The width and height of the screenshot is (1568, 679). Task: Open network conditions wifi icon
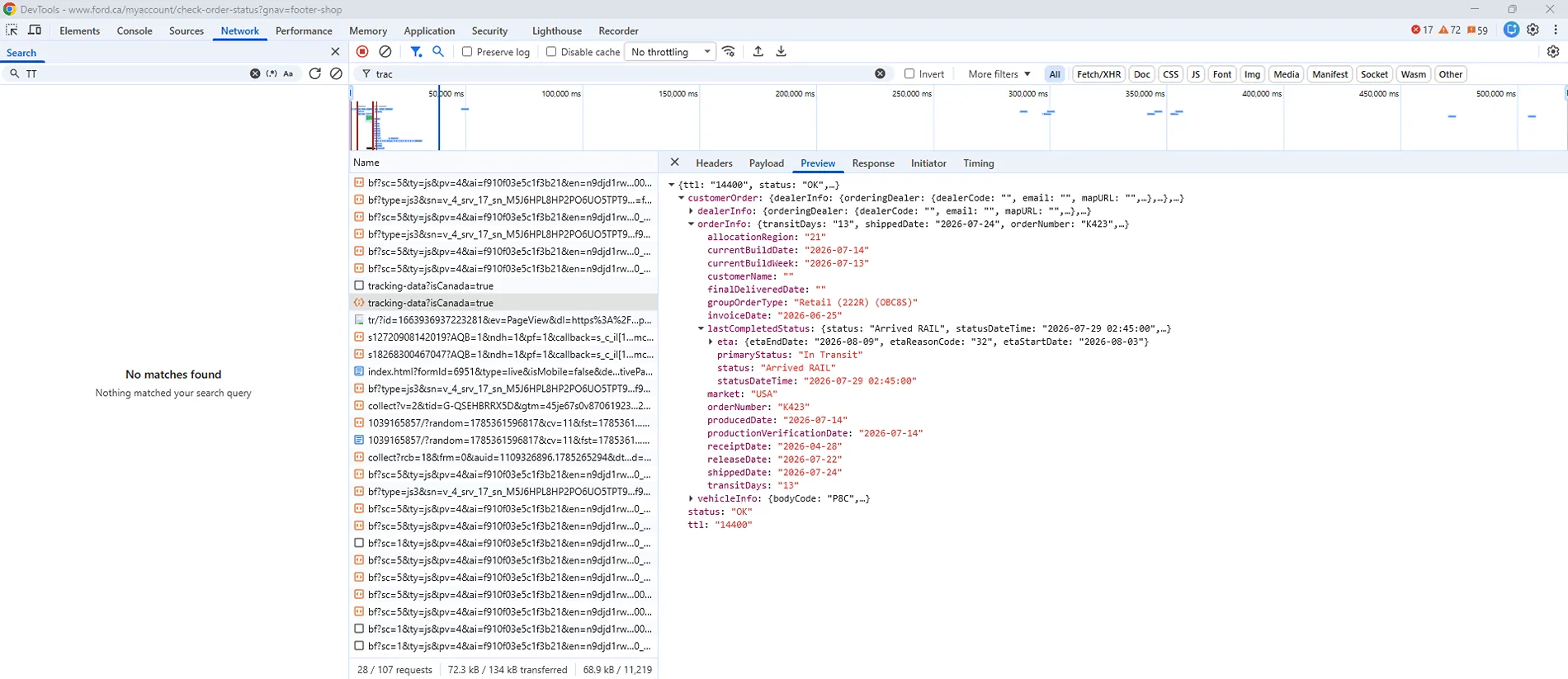729,51
